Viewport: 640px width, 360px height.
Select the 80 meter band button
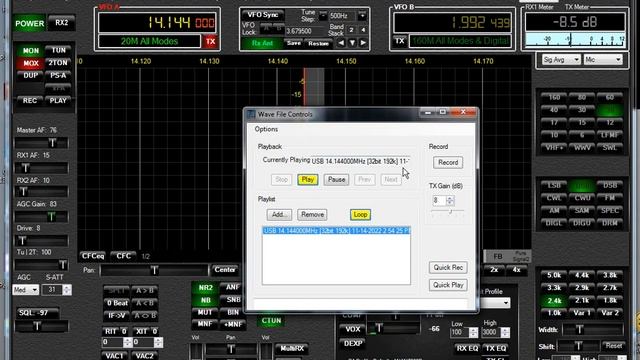(582, 97)
